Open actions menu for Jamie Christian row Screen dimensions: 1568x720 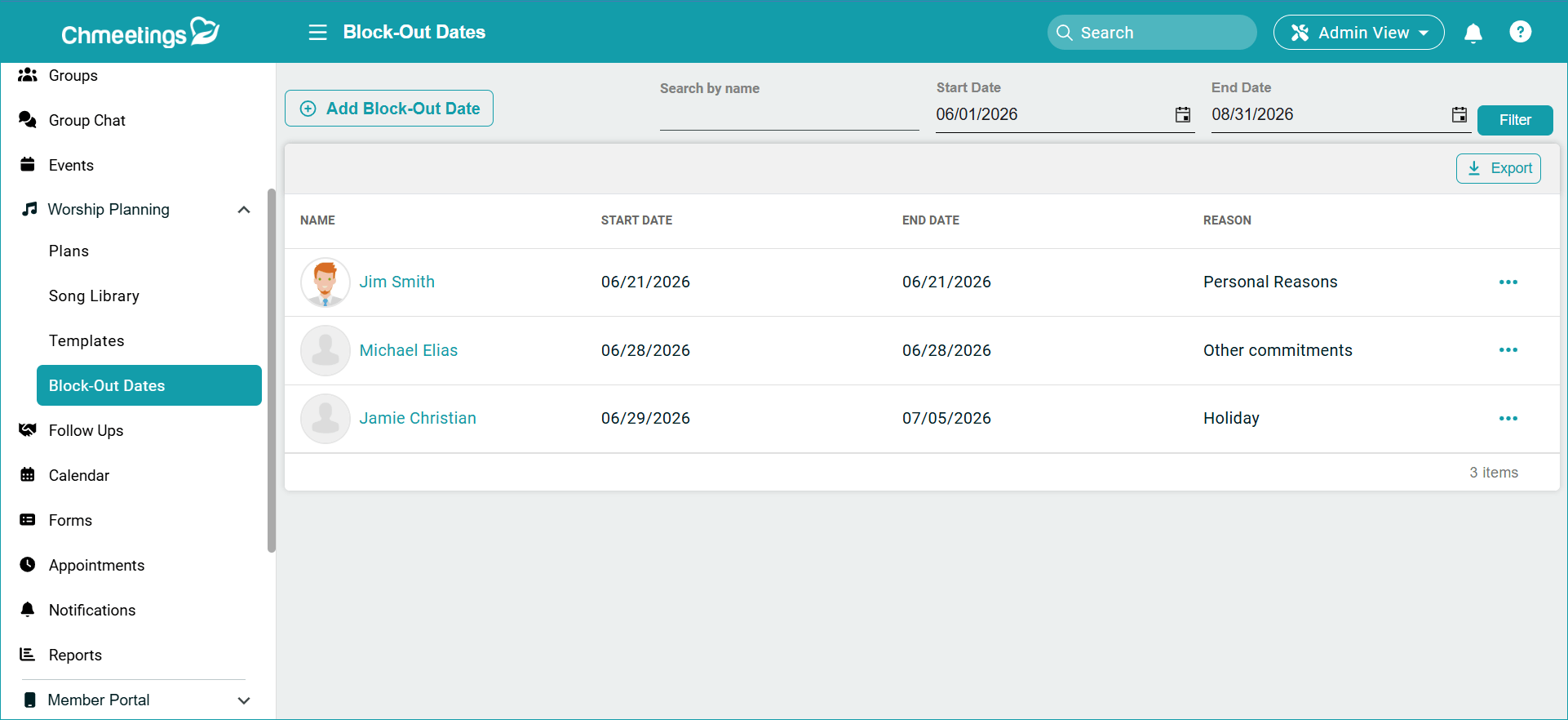pos(1508,418)
